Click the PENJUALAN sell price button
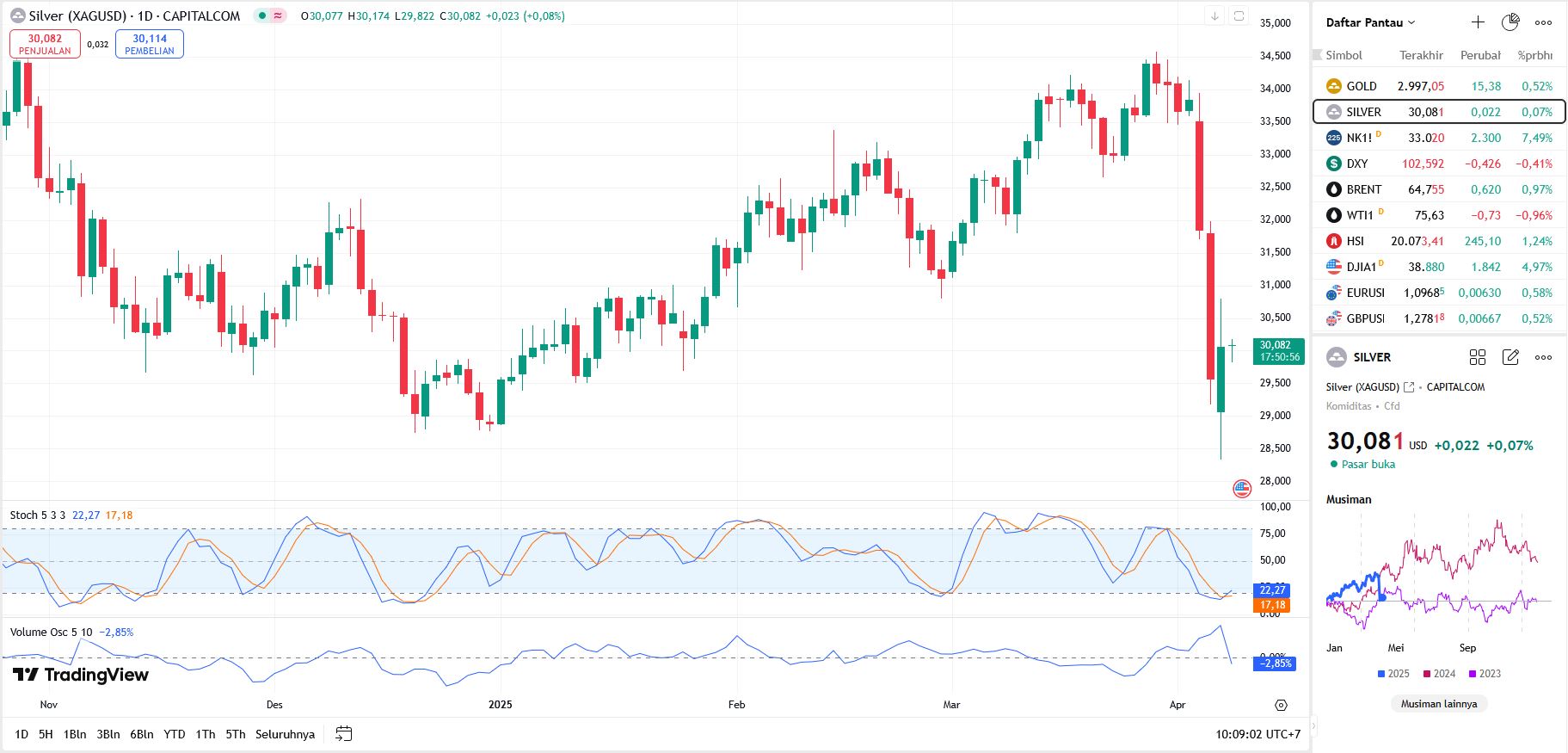This screenshot has height=753, width=1568. coord(45,44)
